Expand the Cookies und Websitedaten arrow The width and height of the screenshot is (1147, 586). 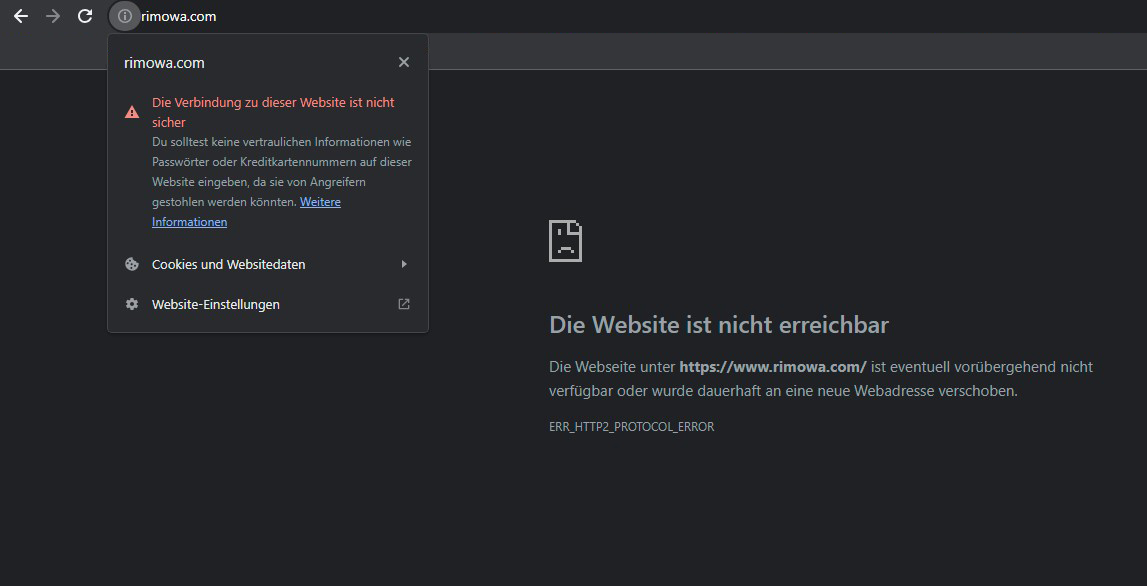pyautogui.click(x=404, y=264)
